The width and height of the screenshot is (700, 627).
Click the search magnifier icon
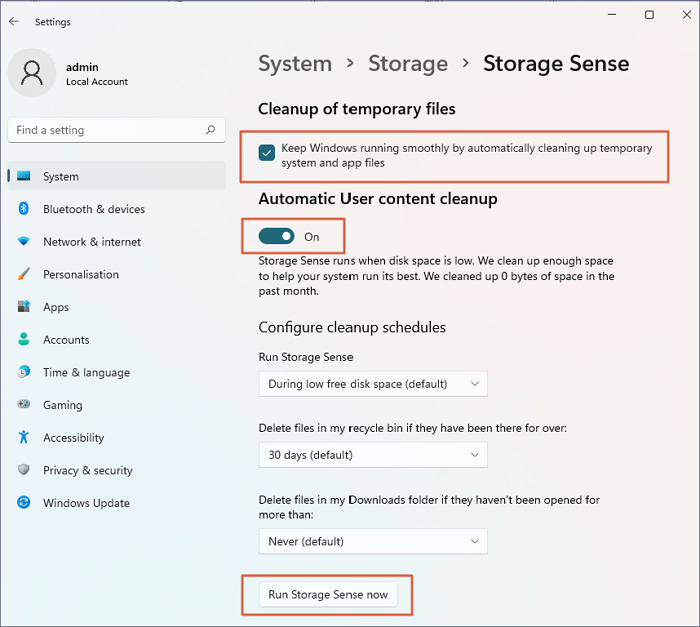210,130
